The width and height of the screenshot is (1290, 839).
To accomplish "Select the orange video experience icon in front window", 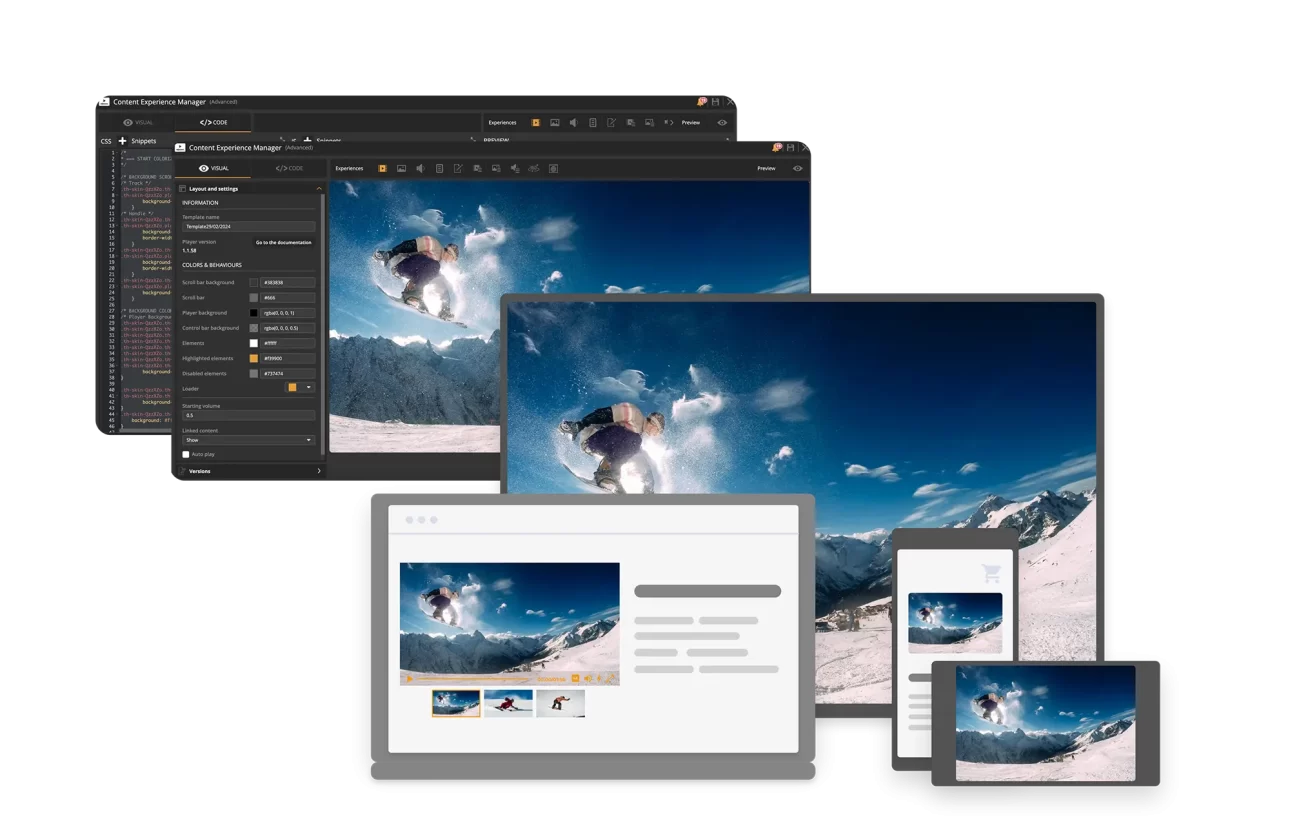I will (x=382, y=168).
